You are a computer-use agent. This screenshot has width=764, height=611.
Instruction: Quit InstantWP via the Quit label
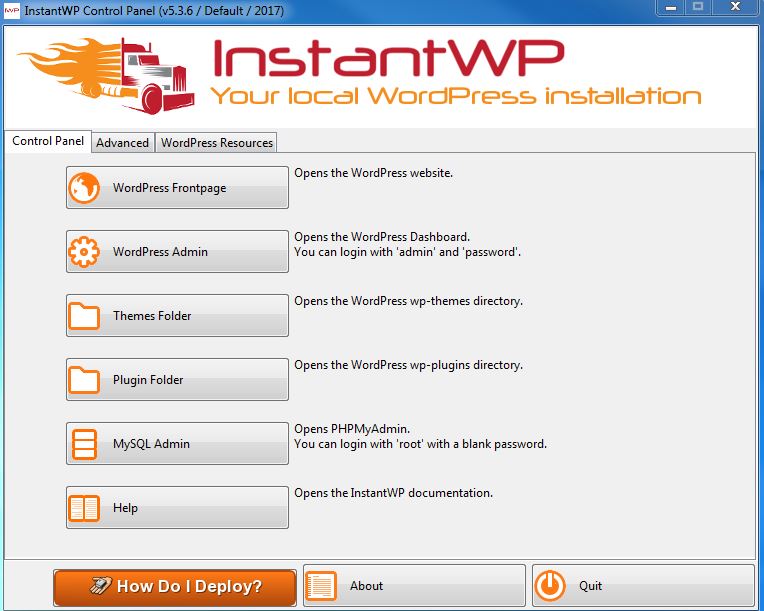pos(591,586)
